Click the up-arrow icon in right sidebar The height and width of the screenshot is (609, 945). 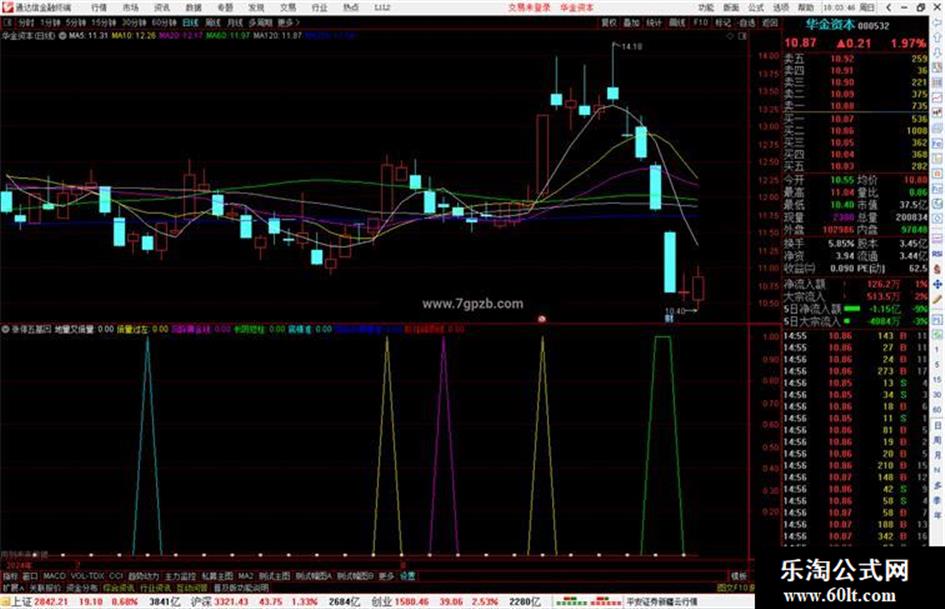[x=937, y=37]
